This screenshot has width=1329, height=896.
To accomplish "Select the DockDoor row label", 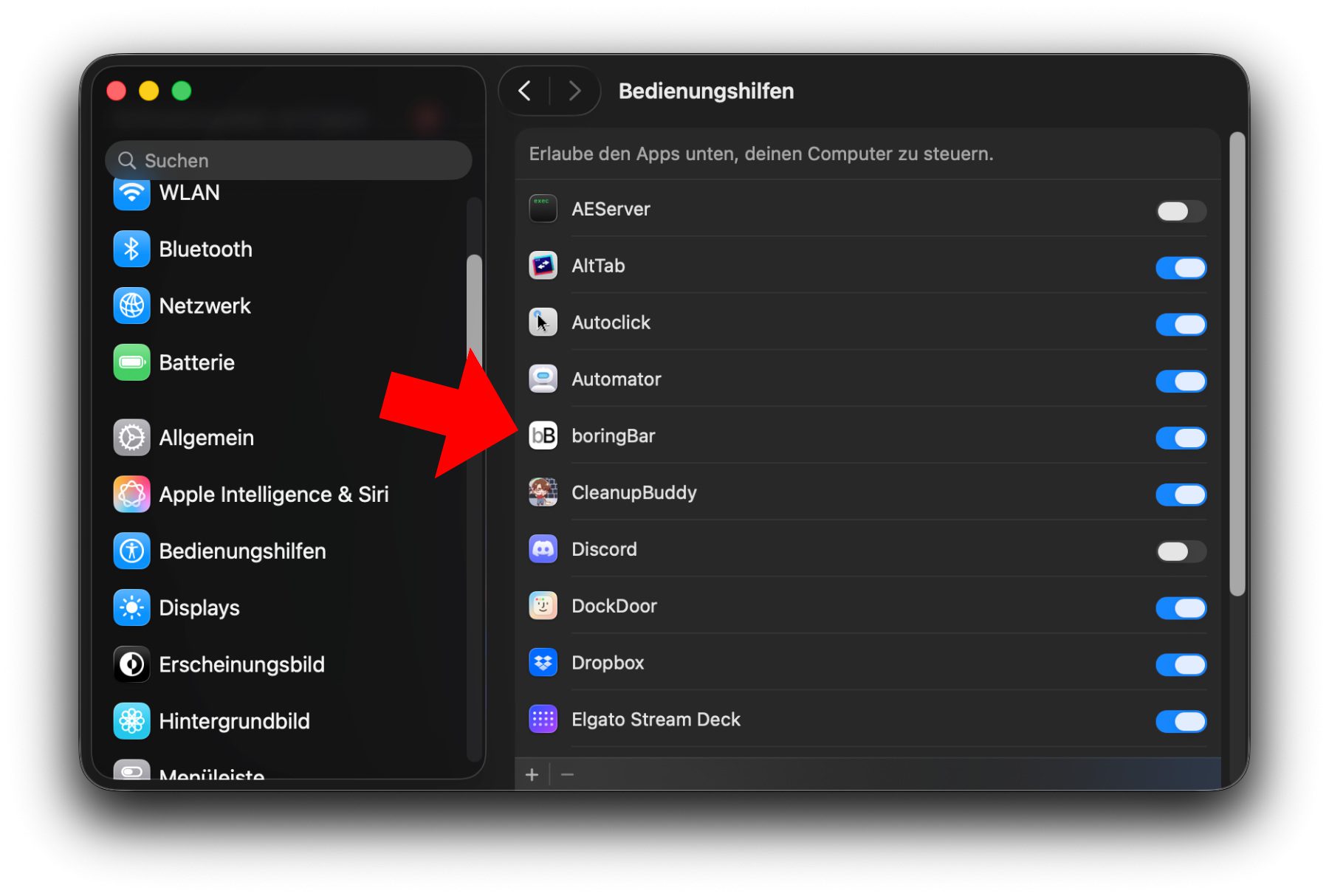I will point(614,606).
